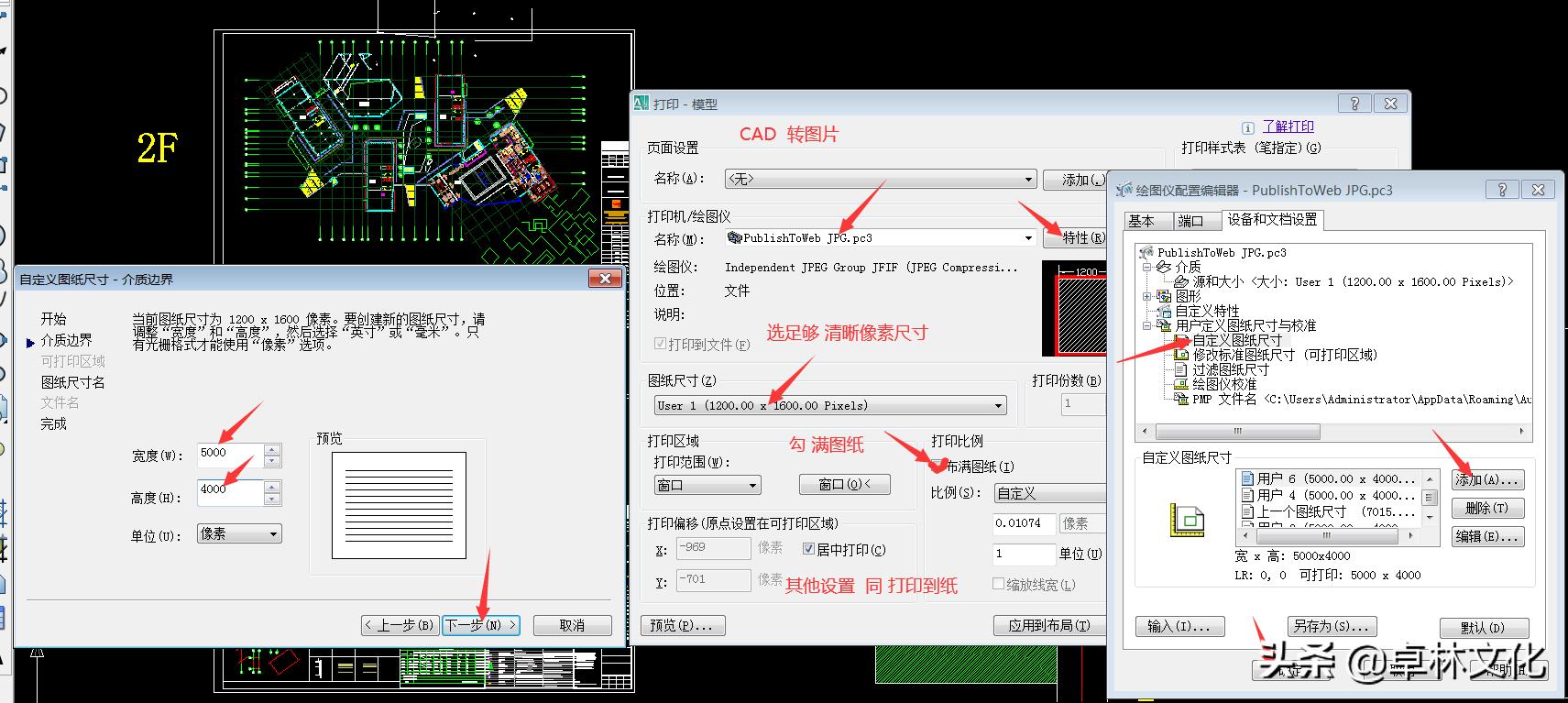This screenshot has height=703, width=1568.
Task: Toggle the 居中打印 checkbox
Action: tap(808, 549)
